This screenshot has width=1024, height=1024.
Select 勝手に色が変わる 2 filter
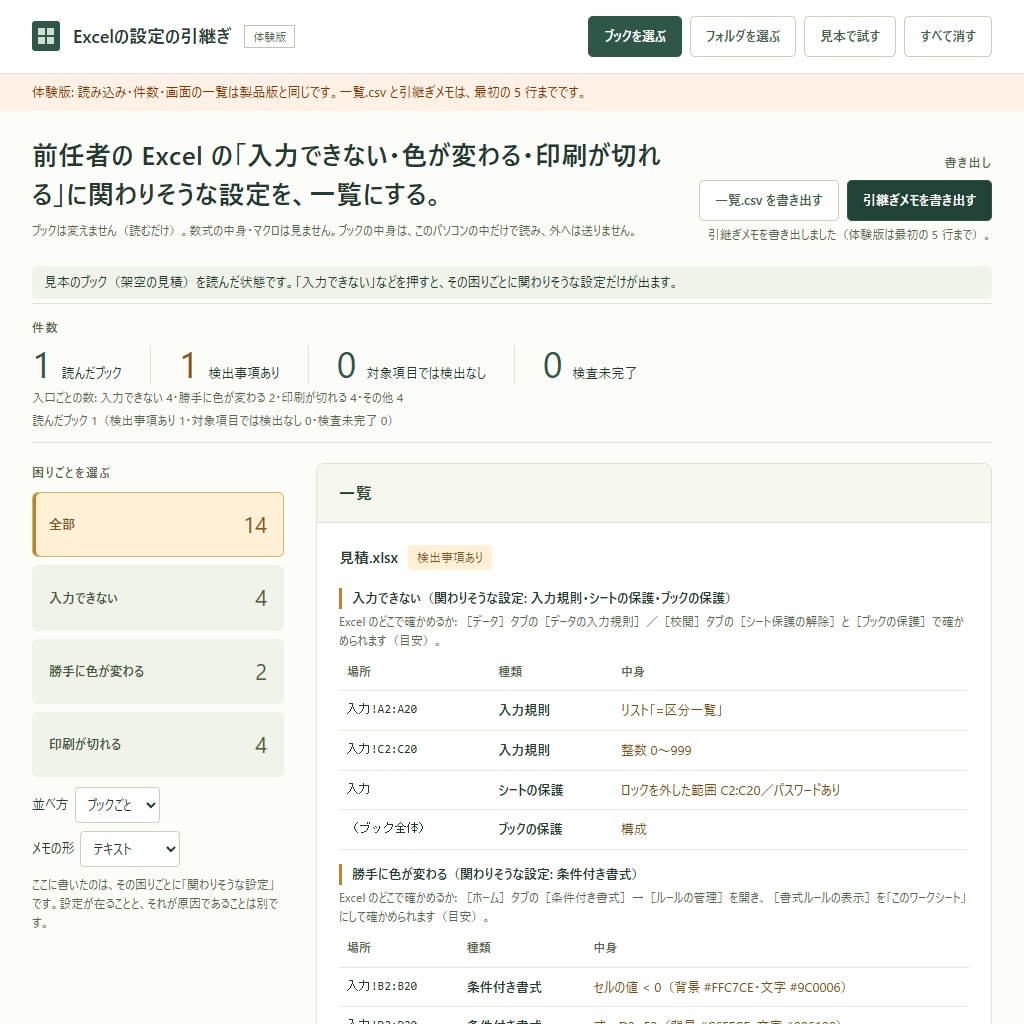click(x=158, y=671)
